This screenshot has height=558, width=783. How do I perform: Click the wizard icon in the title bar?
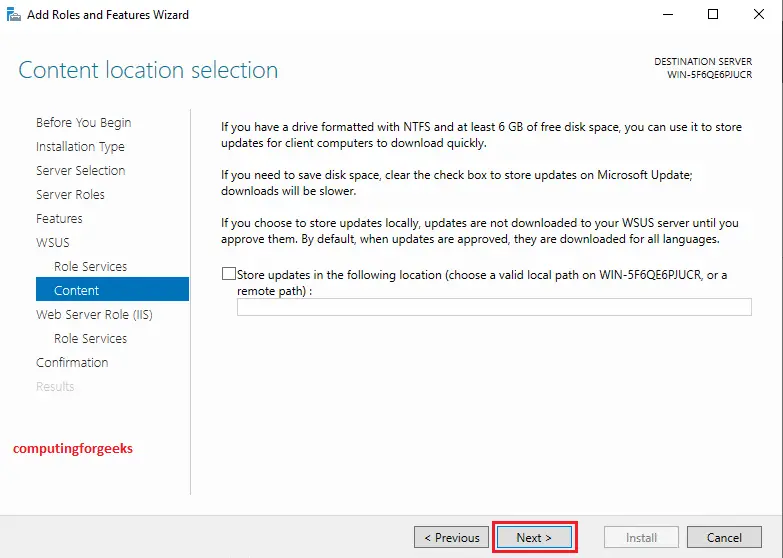[13, 15]
